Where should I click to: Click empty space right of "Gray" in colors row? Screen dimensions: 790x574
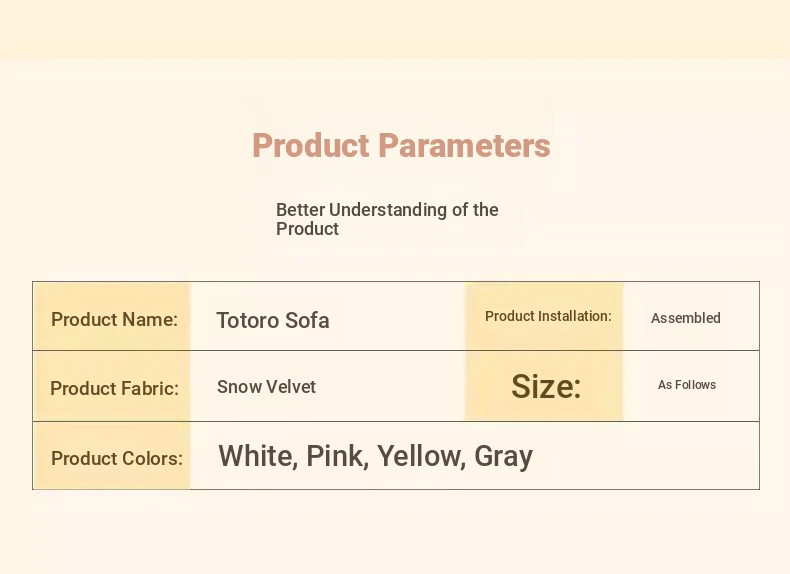[x=650, y=456]
